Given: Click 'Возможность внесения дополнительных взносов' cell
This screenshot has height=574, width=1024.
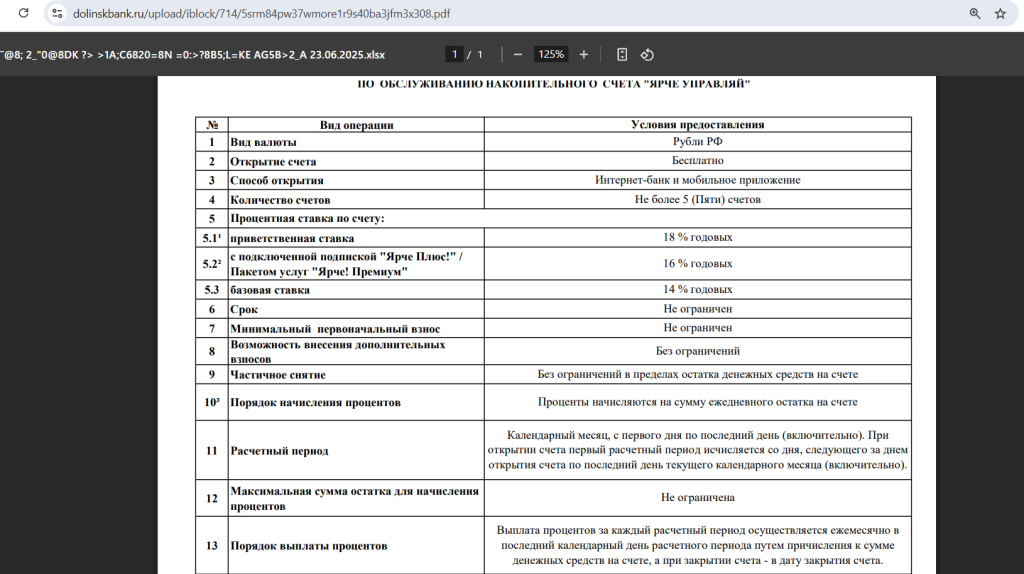Looking at the screenshot, I should click(x=357, y=351).
